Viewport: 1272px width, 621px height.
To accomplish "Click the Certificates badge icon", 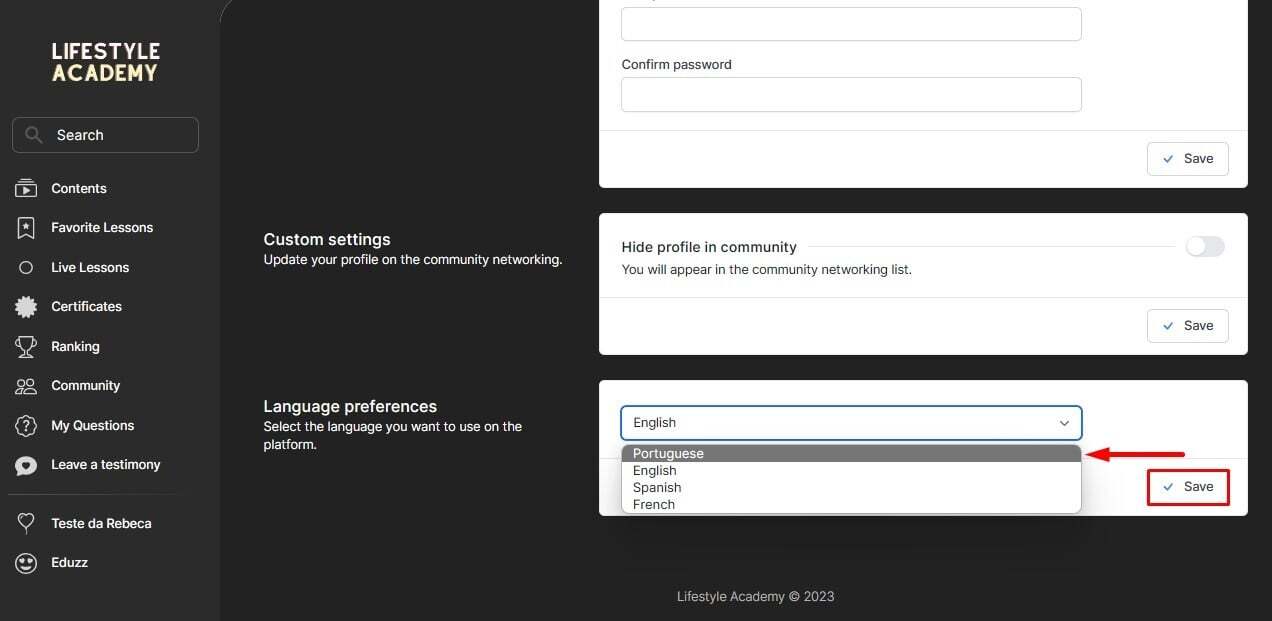I will coord(26,307).
